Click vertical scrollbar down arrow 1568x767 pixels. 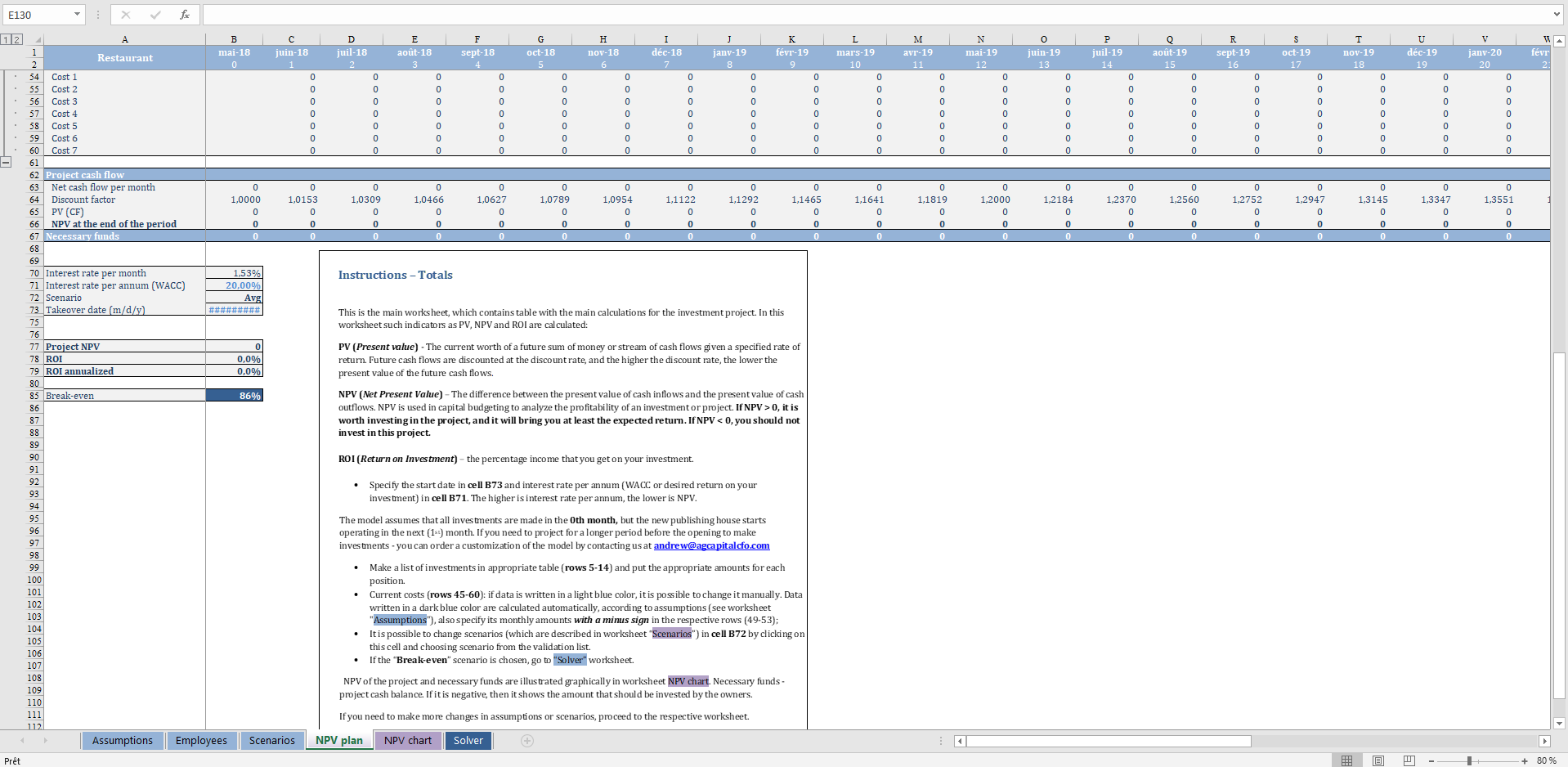click(x=1559, y=723)
